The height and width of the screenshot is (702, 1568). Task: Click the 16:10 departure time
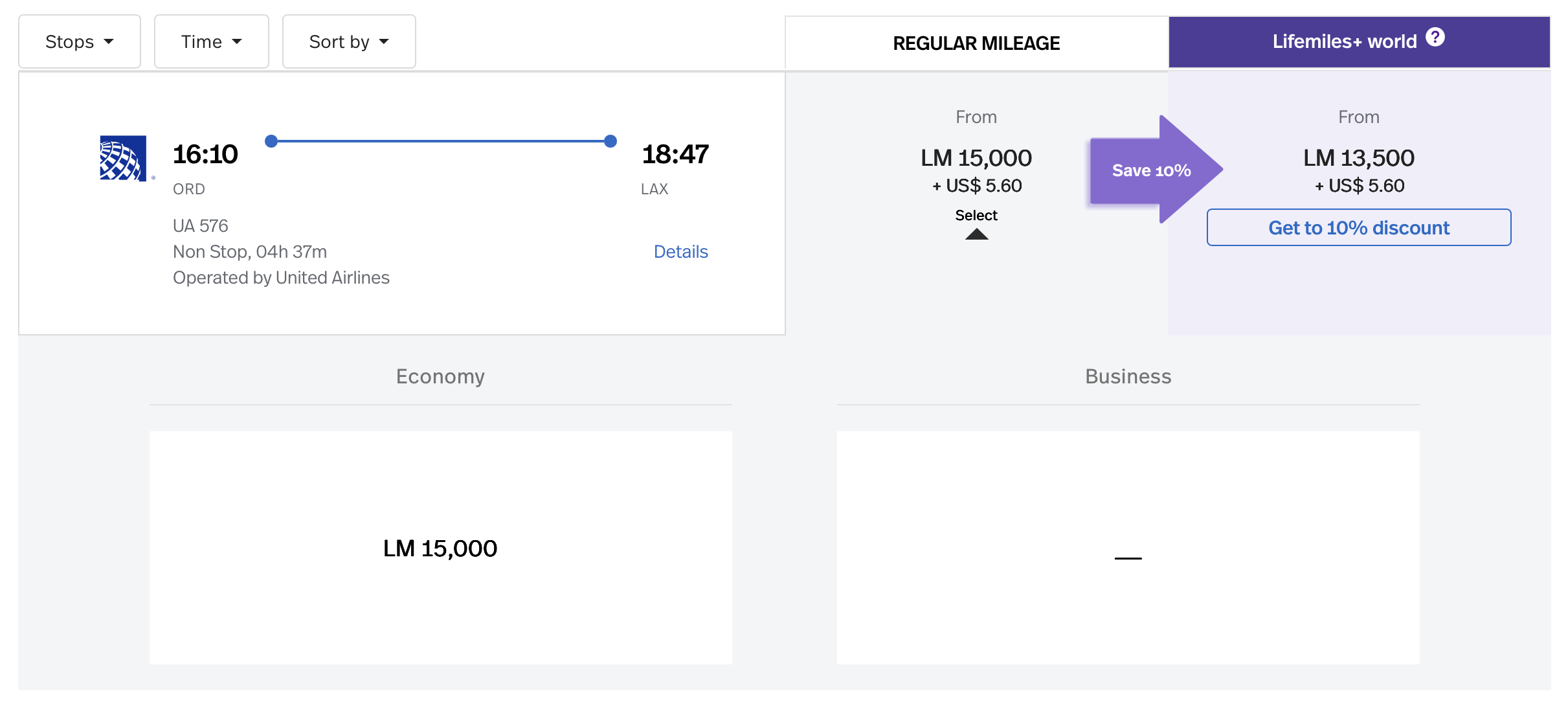tap(205, 154)
